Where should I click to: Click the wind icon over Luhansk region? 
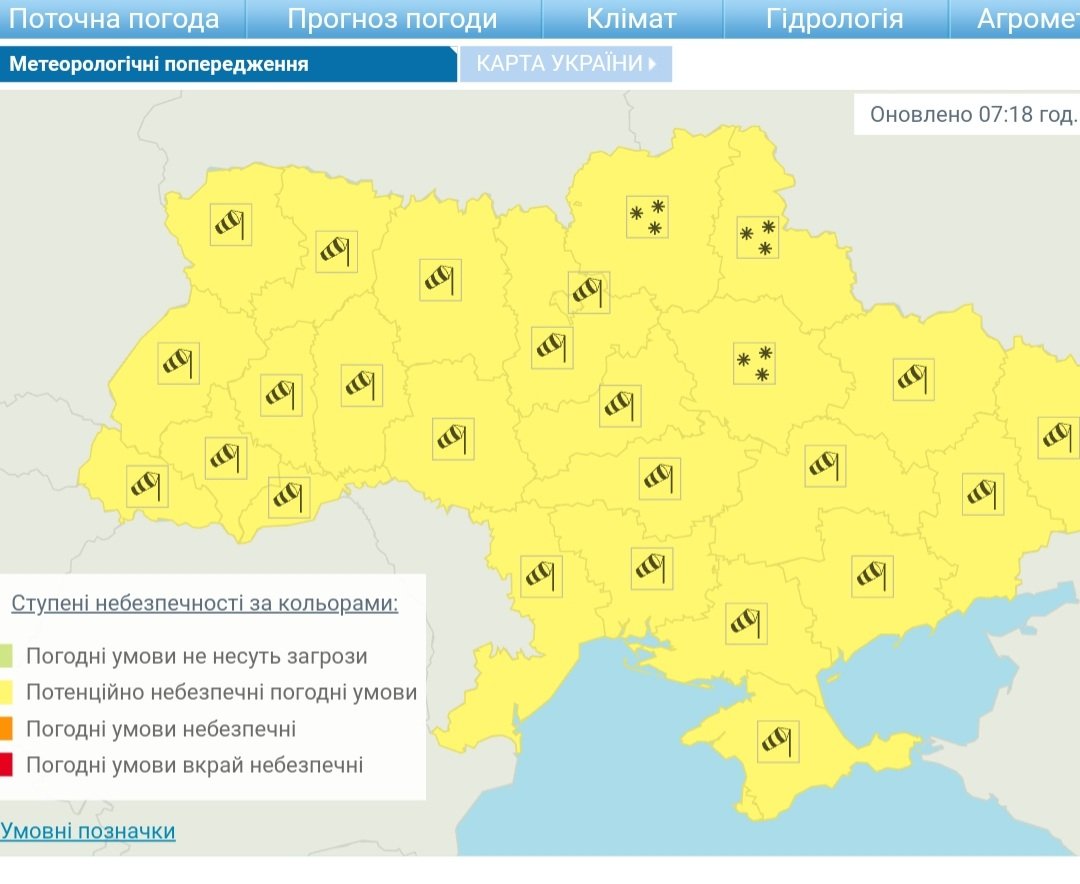click(x=1057, y=437)
